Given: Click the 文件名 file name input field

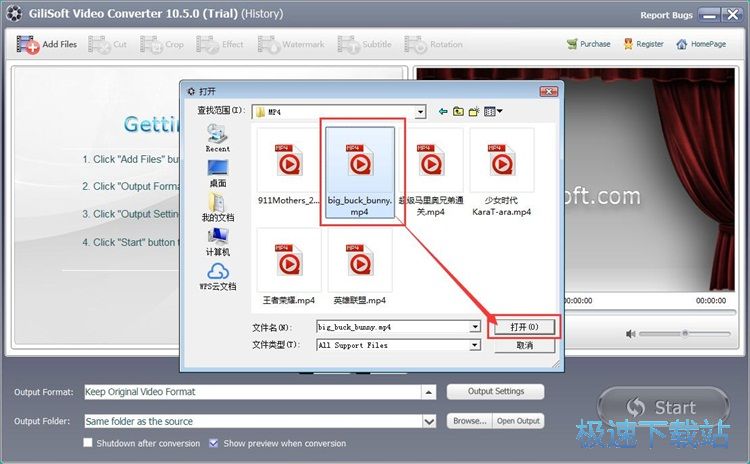Looking at the screenshot, I should pos(393,327).
